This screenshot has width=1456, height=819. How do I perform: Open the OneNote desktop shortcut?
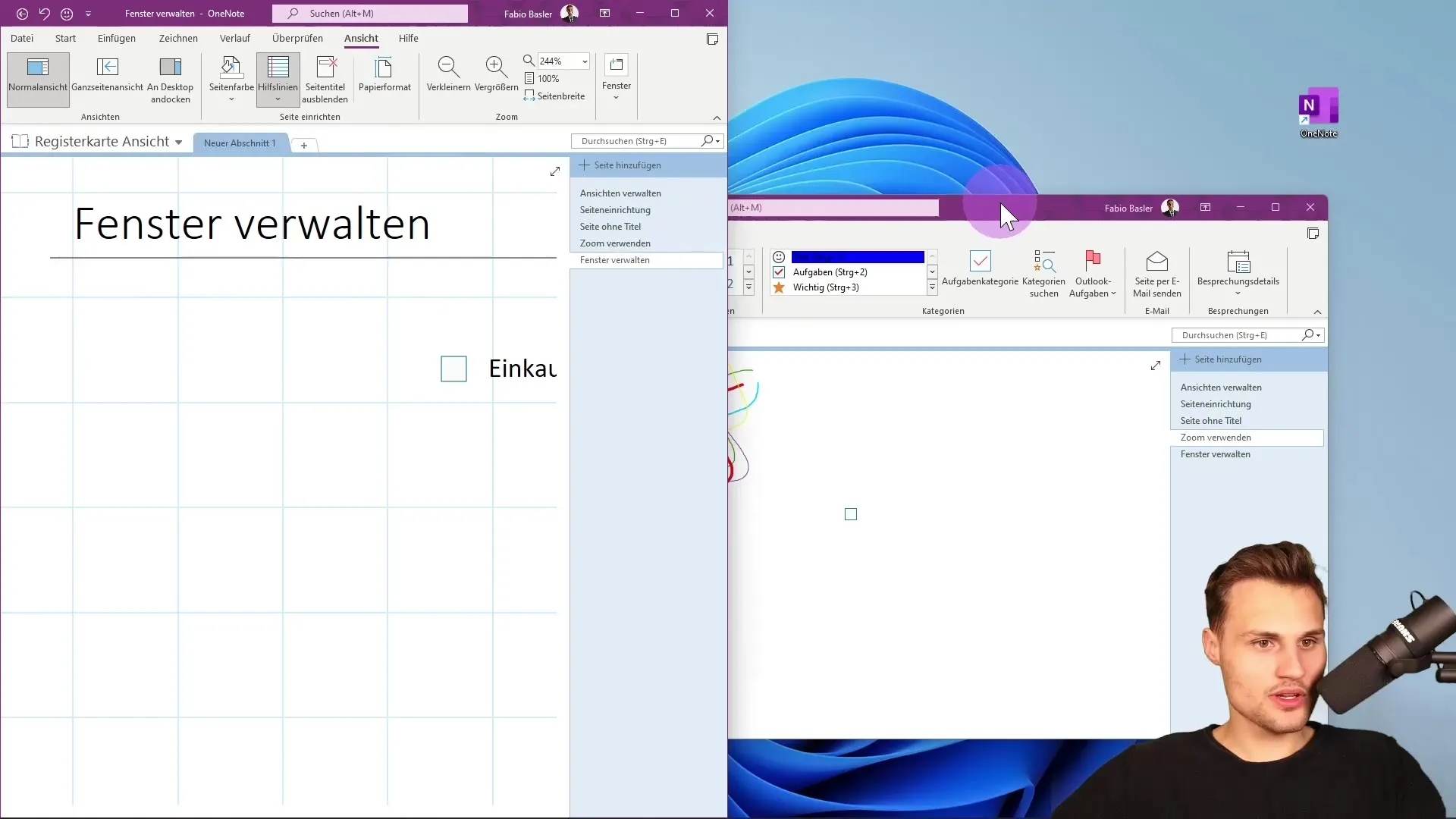pyautogui.click(x=1318, y=112)
